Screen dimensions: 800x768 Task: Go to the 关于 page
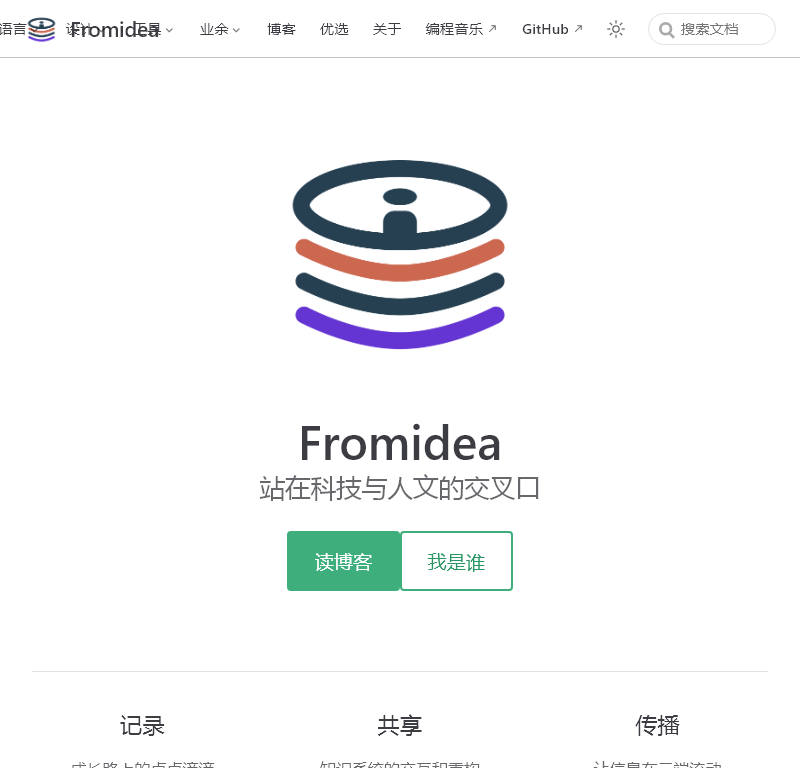387,29
